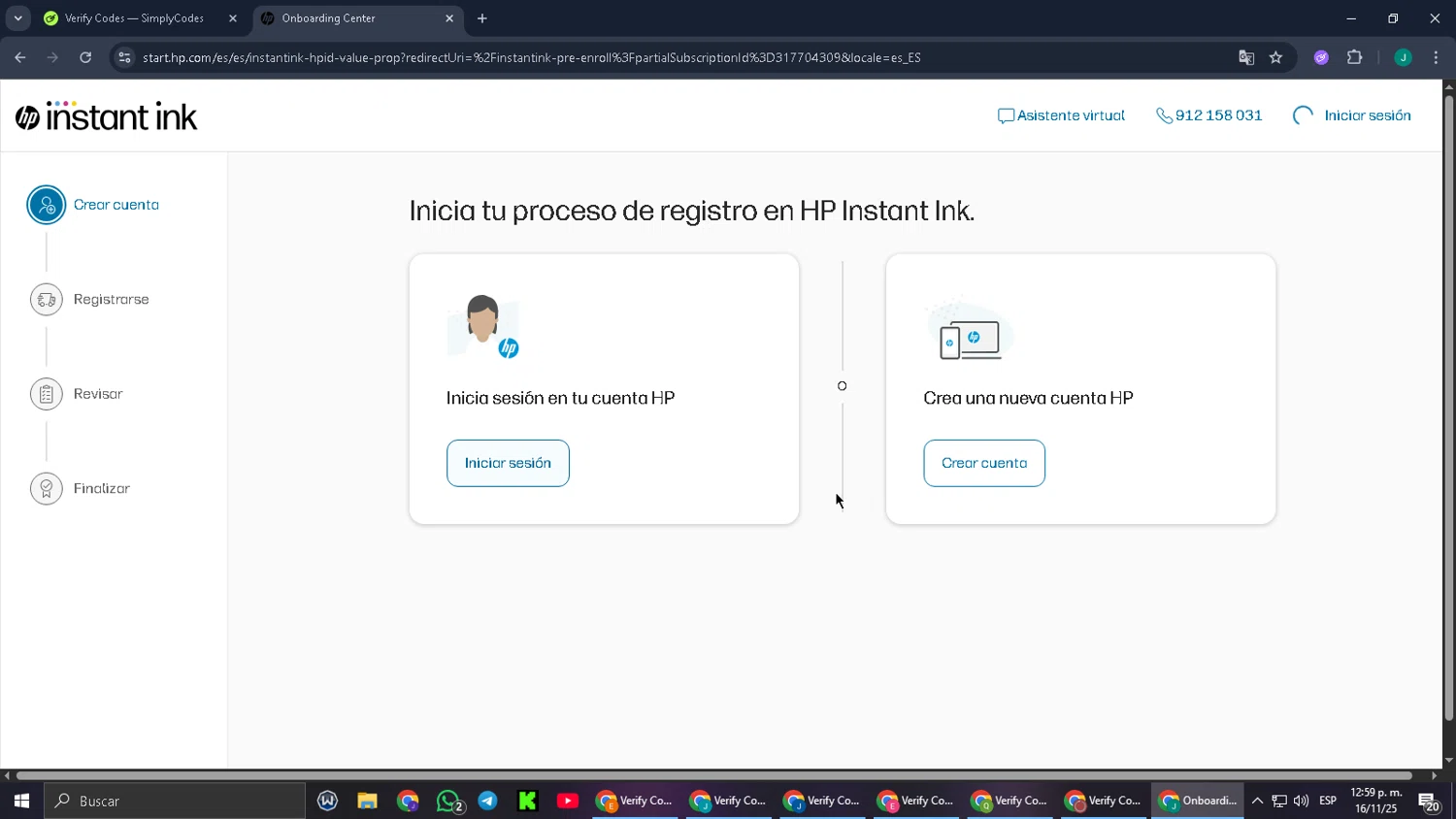
Task: Select the Onboarding Center browser tab
Action: click(x=355, y=18)
